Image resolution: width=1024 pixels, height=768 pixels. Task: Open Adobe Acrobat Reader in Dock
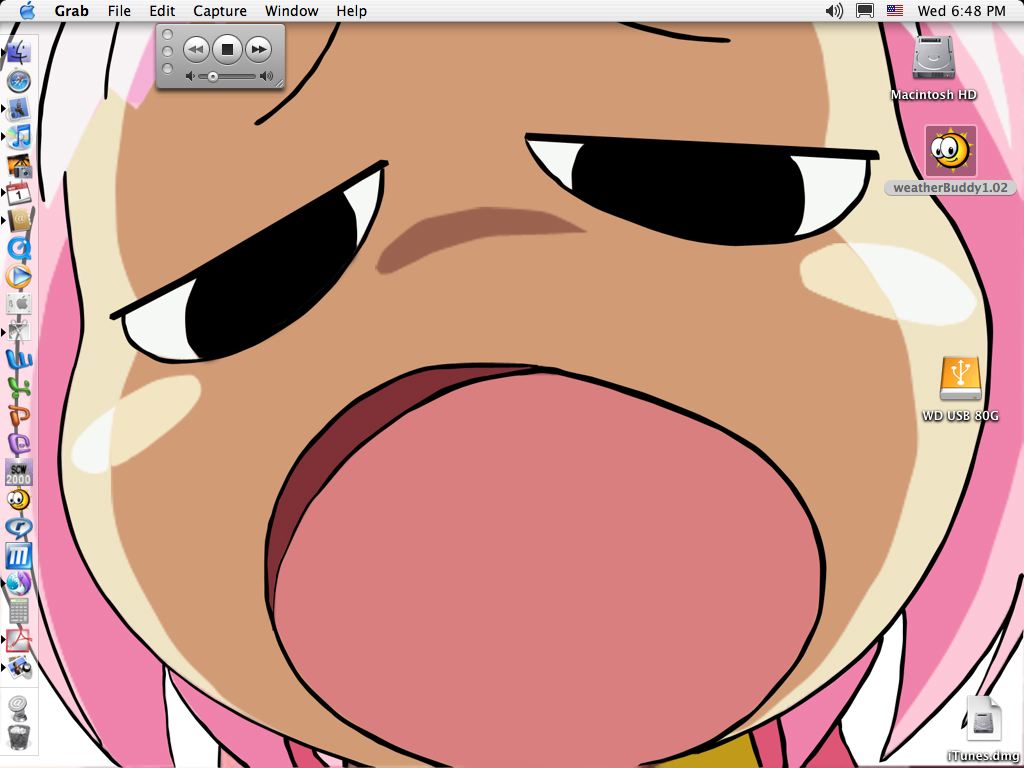point(18,639)
